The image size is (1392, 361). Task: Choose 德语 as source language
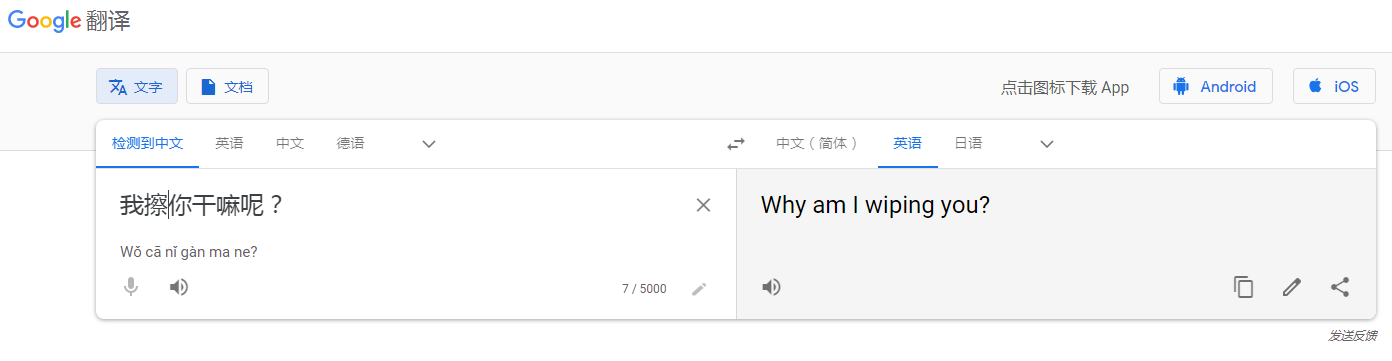pos(351,144)
